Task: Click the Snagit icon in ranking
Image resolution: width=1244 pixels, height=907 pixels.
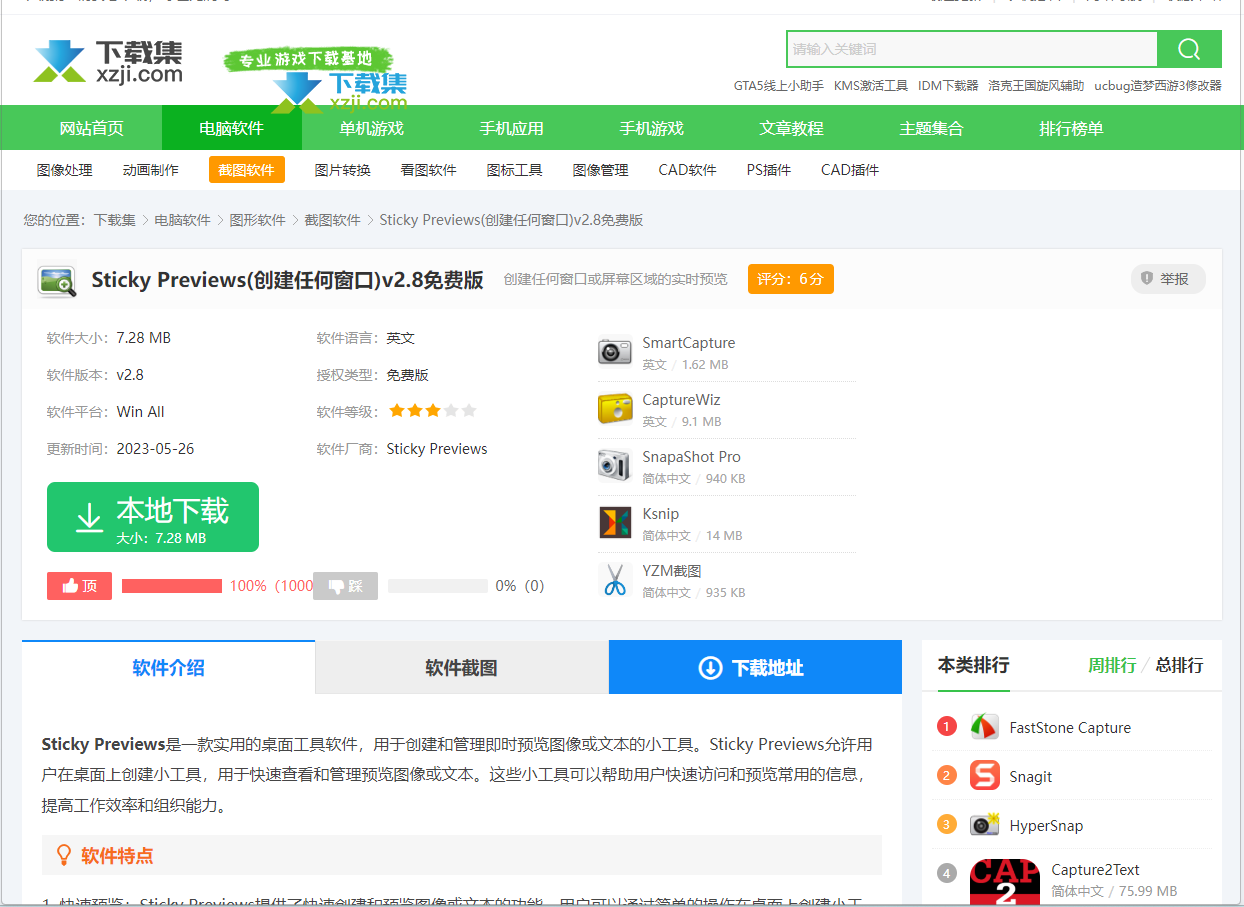Action: coord(985,776)
